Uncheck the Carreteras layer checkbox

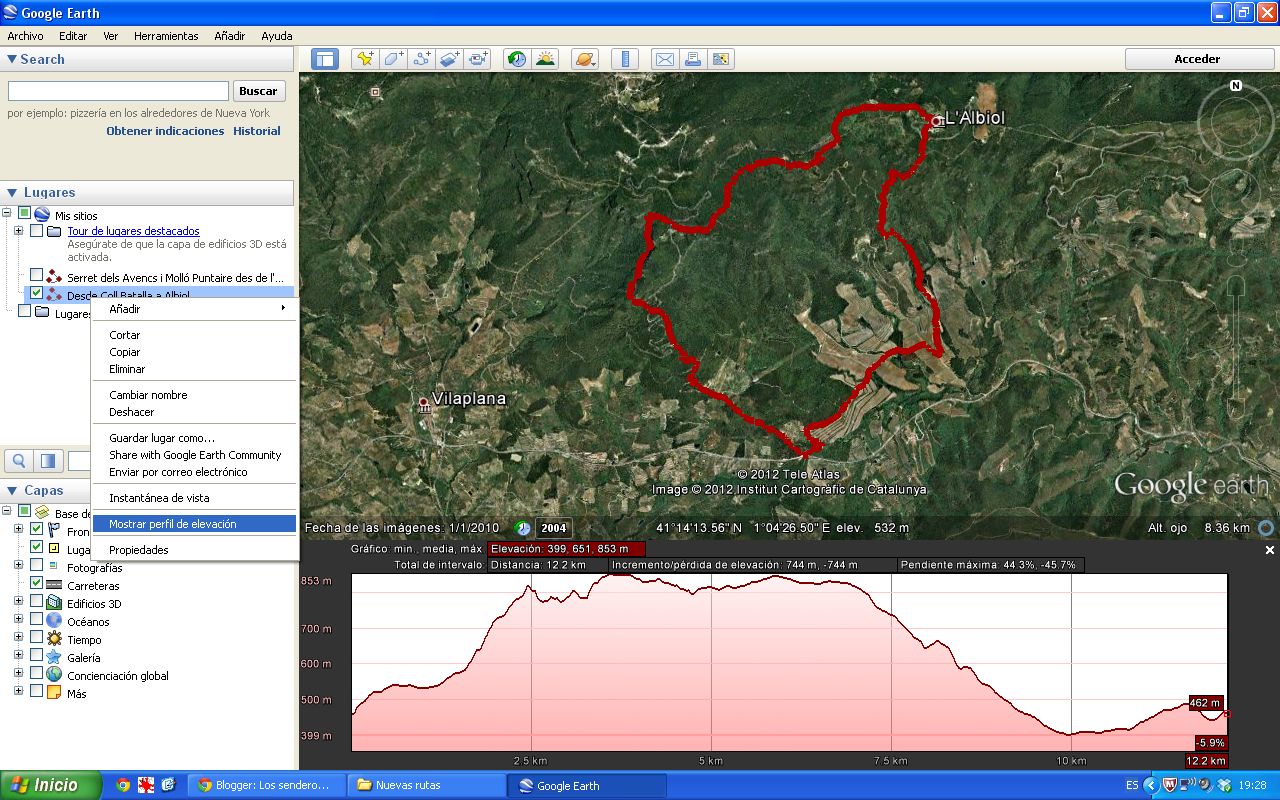[x=36, y=583]
